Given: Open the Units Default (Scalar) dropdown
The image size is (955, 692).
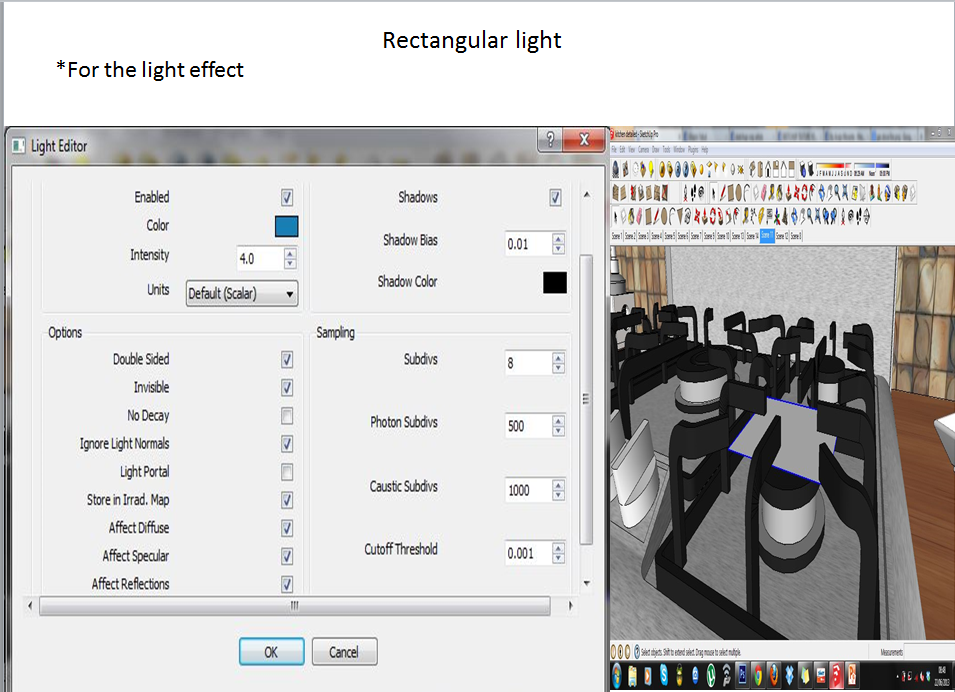Looking at the screenshot, I should (241, 293).
